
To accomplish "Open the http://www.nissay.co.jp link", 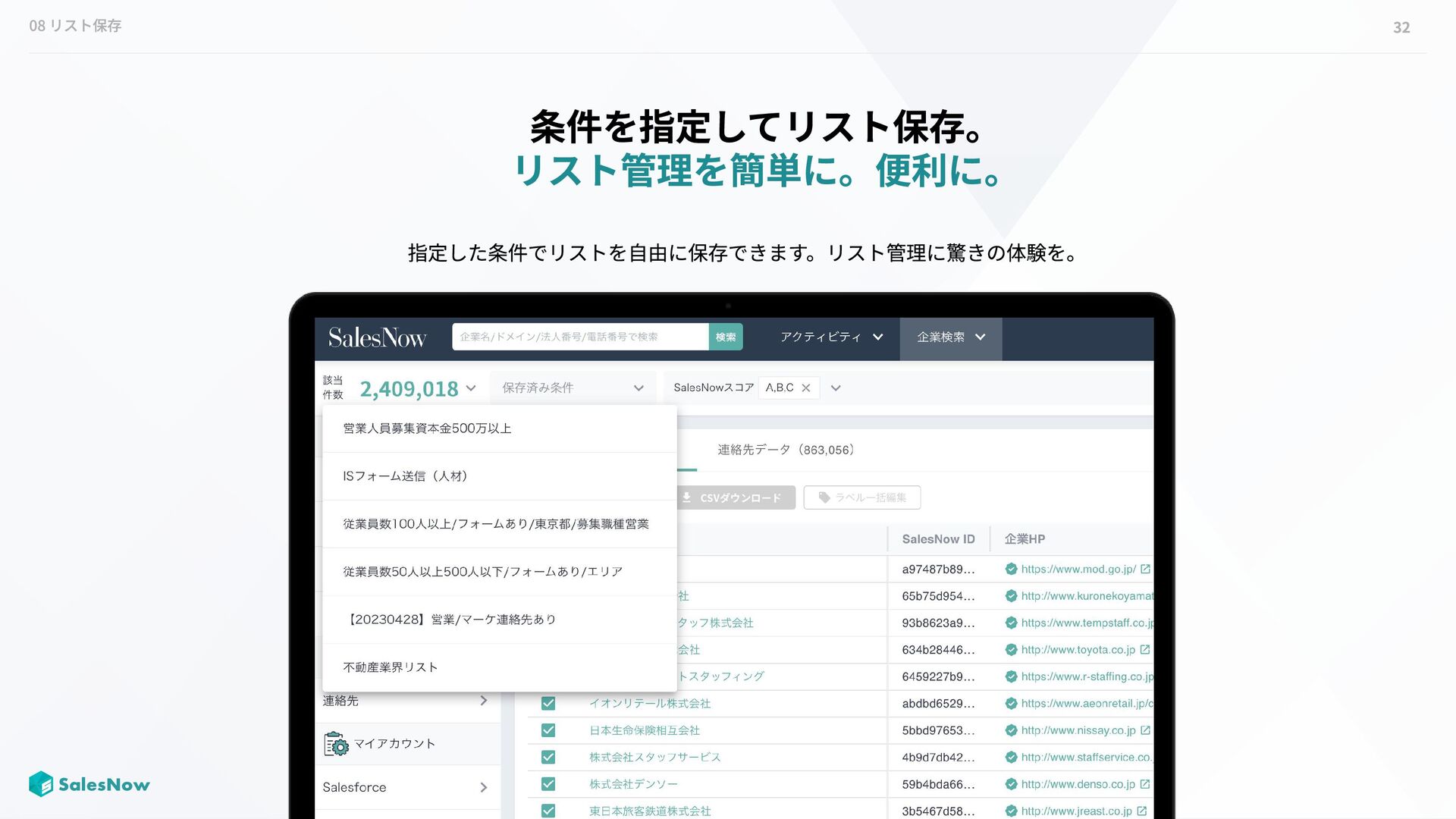I will pyautogui.click(x=1078, y=730).
